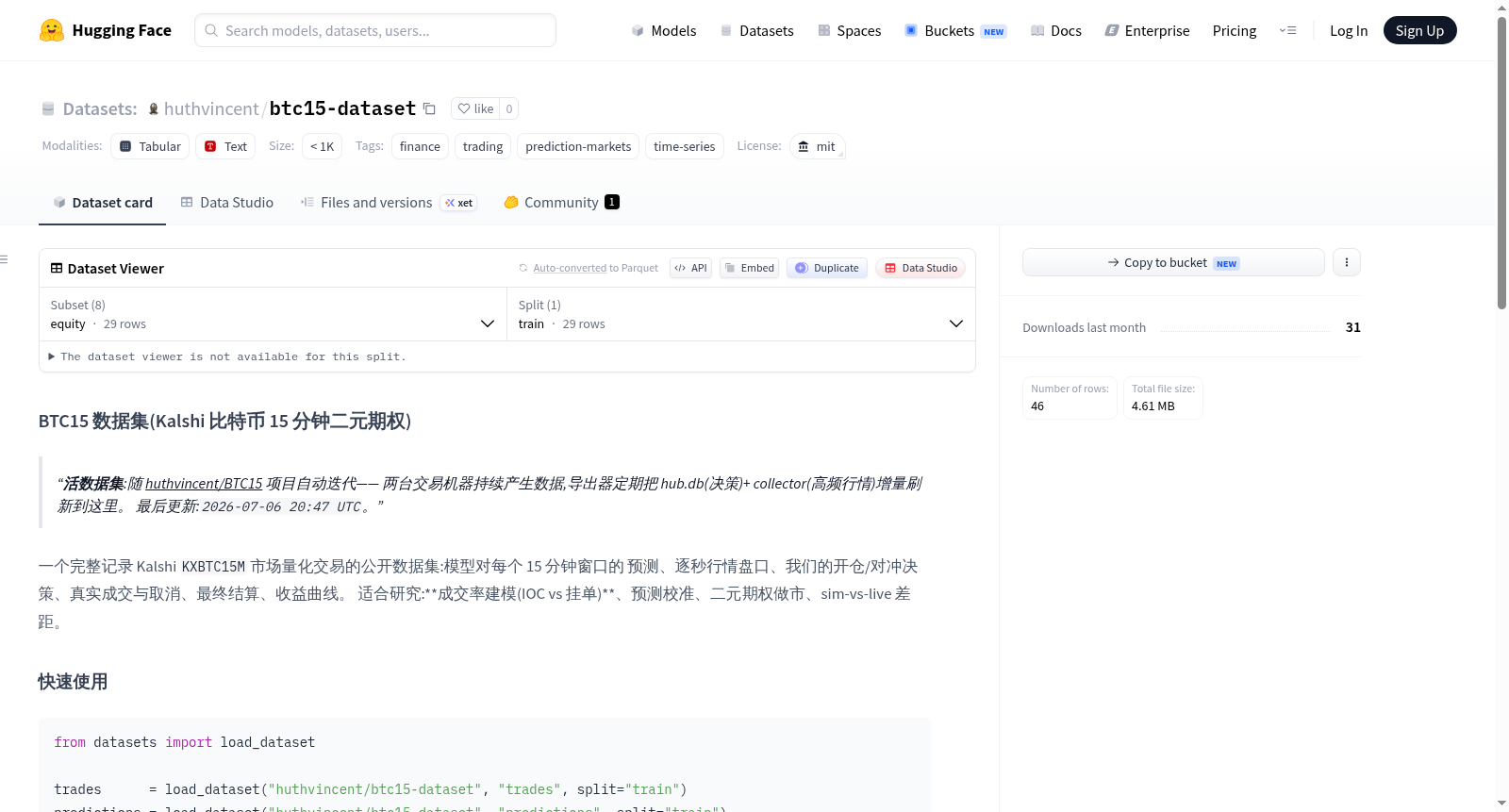Click the Data Studio viewer button
This screenshot has width=1509, height=812.
[920, 268]
